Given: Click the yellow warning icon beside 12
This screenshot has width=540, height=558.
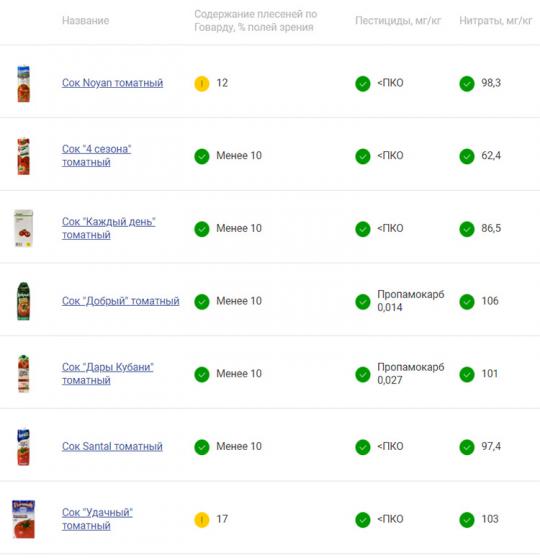Looking at the screenshot, I should (202, 84).
